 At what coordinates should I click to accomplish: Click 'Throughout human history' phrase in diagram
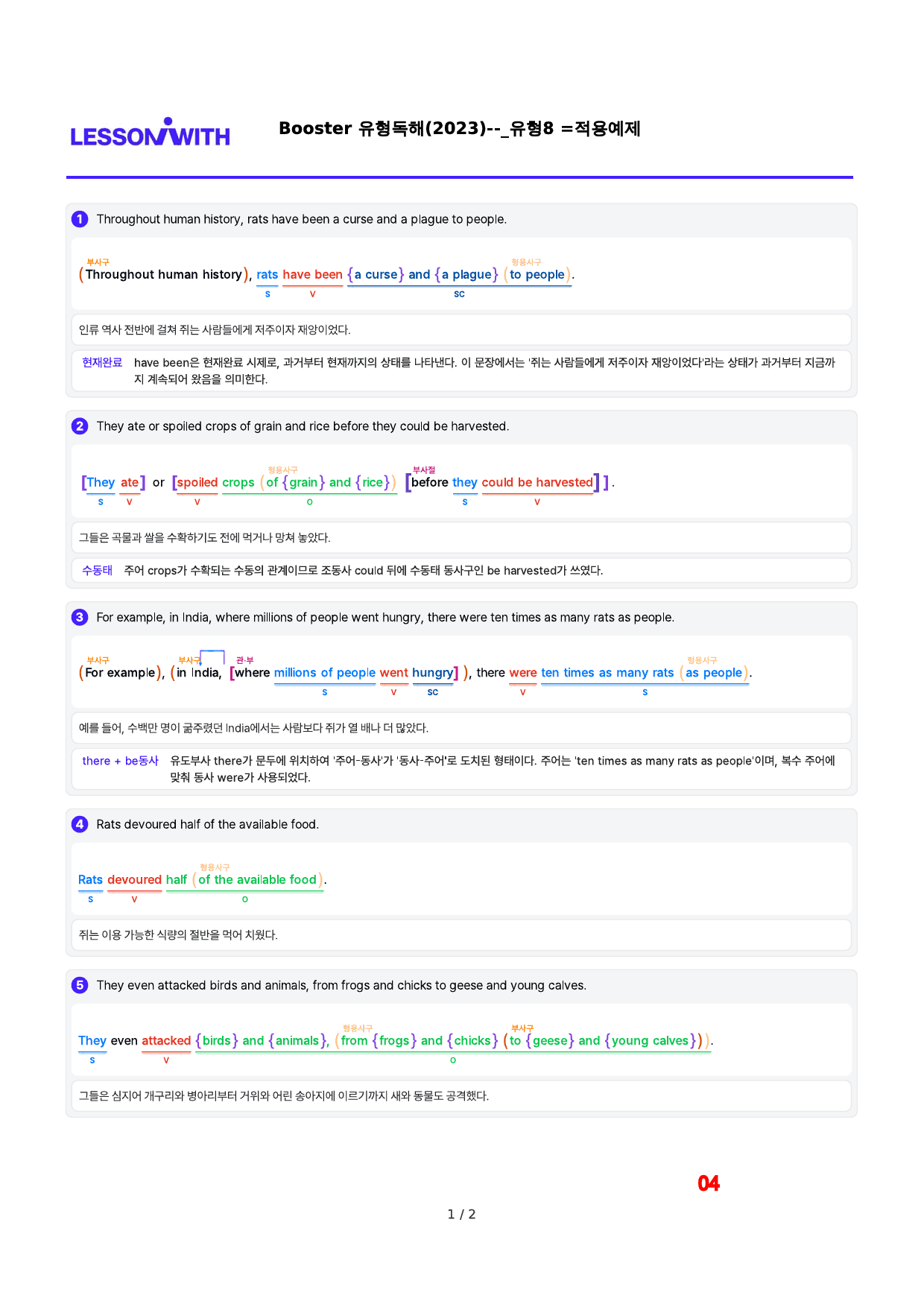pyautogui.click(x=164, y=274)
